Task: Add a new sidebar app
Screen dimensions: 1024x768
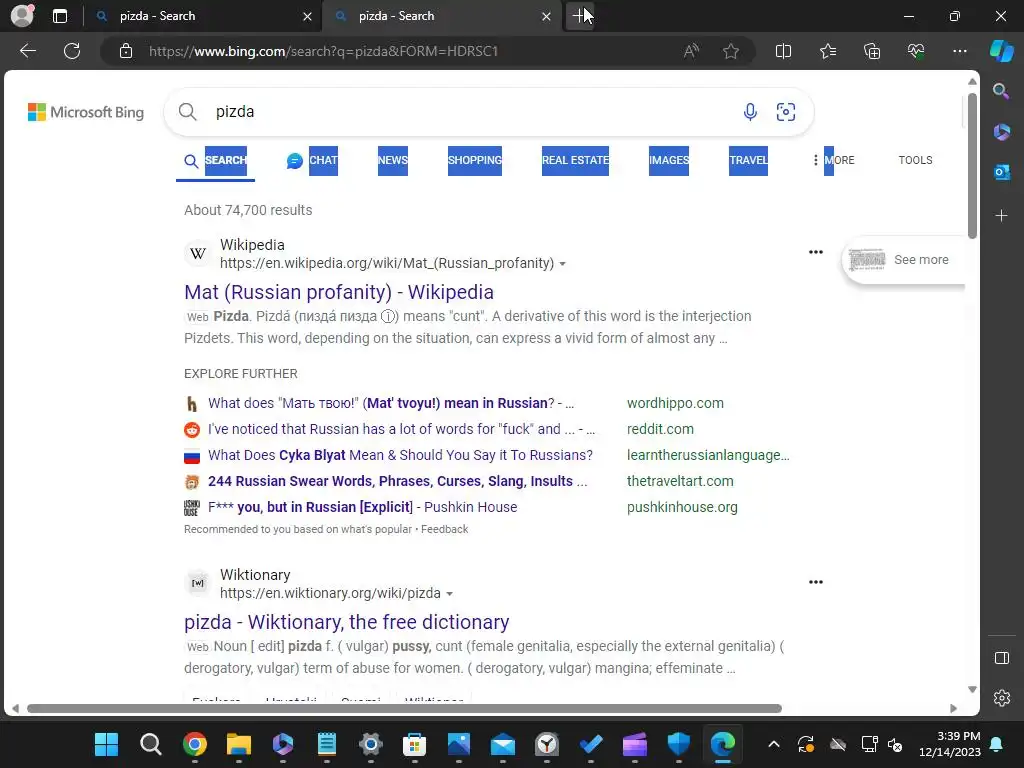Action: click(1001, 216)
